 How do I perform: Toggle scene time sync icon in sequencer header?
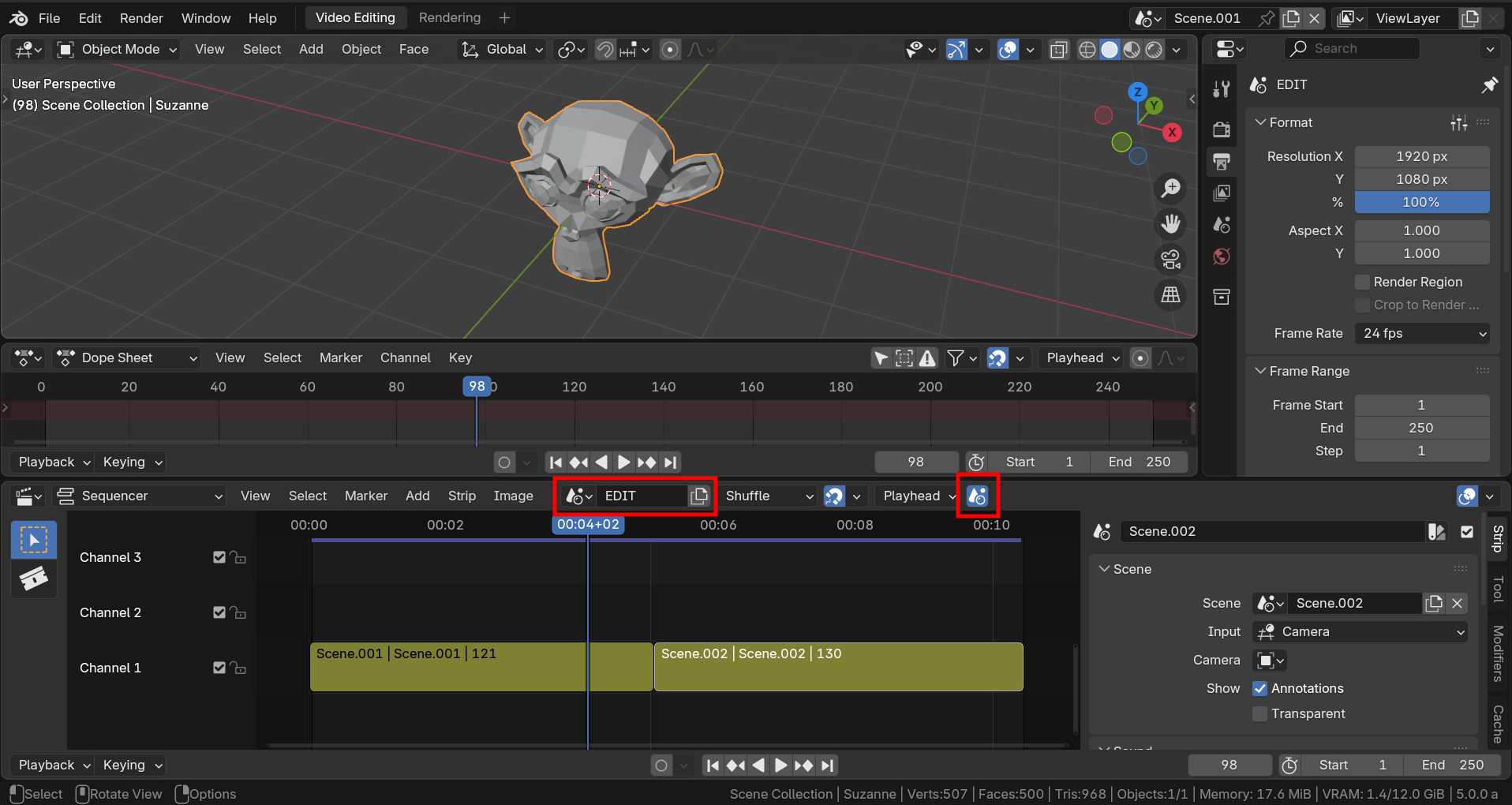[x=977, y=496]
